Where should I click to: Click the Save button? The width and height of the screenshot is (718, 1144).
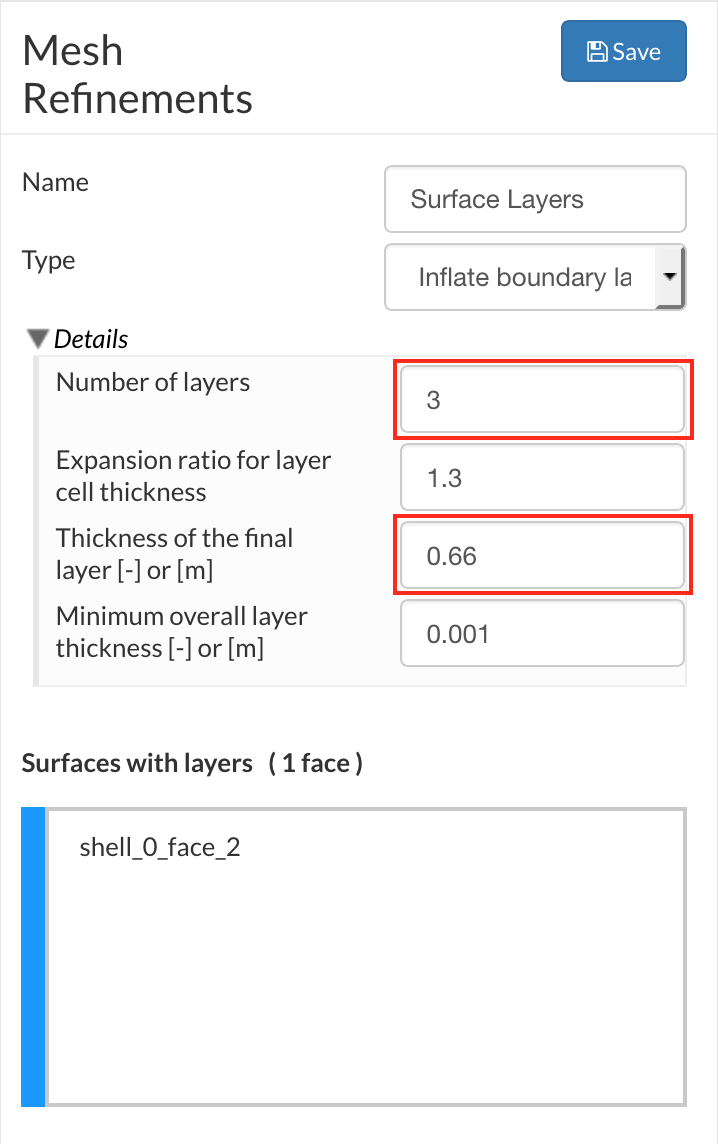pos(623,51)
